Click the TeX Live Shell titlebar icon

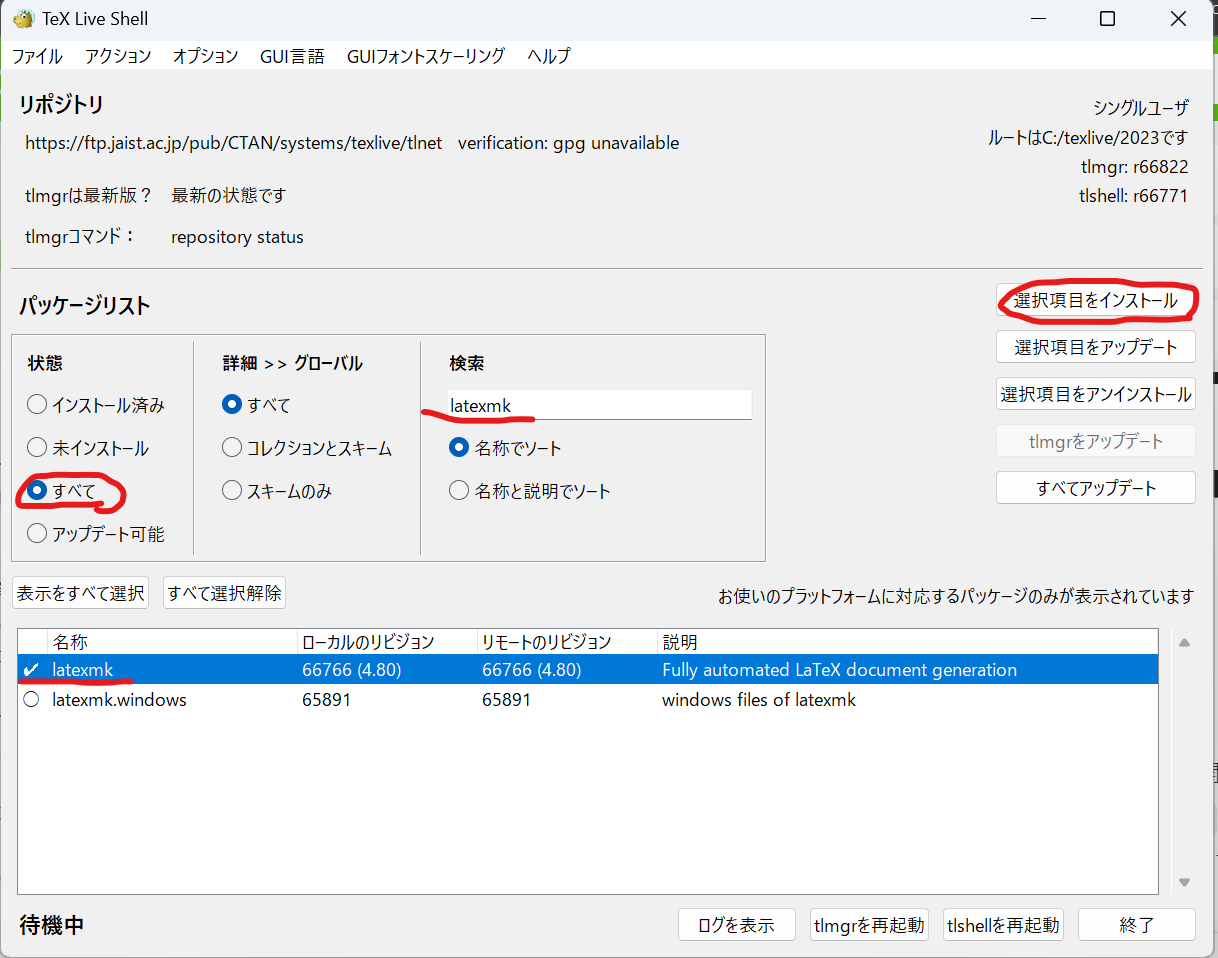22,18
